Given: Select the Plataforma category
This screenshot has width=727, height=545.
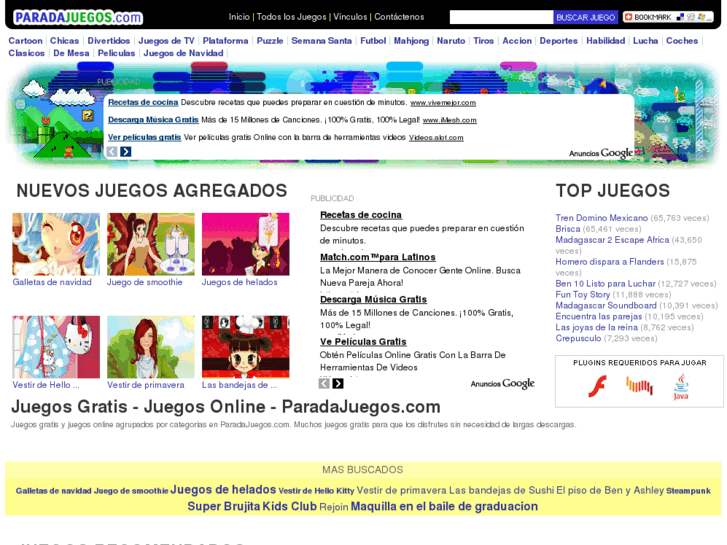Looking at the screenshot, I should (x=225, y=41).
